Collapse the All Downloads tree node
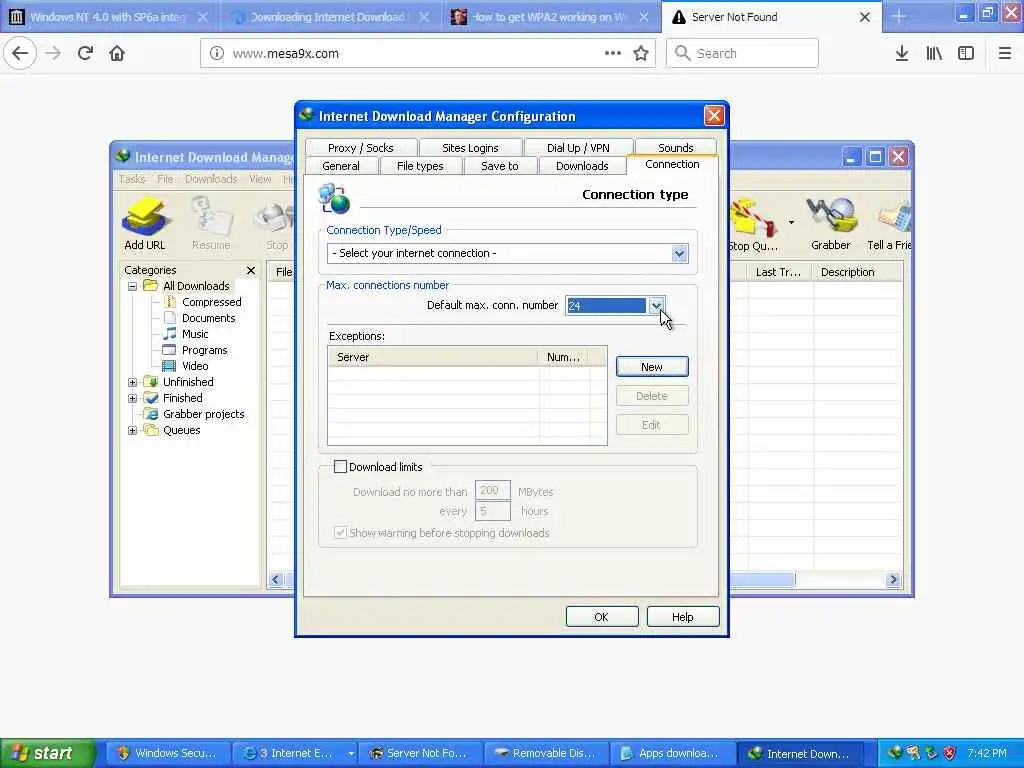The height and width of the screenshot is (768, 1024). point(133,286)
